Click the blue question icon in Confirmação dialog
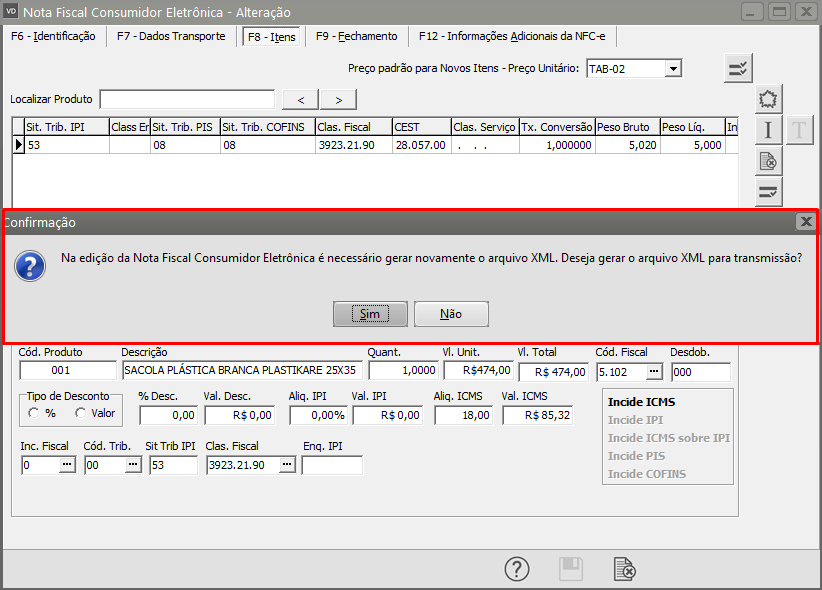Image resolution: width=822 pixels, height=590 pixels. tap(32, 266)
